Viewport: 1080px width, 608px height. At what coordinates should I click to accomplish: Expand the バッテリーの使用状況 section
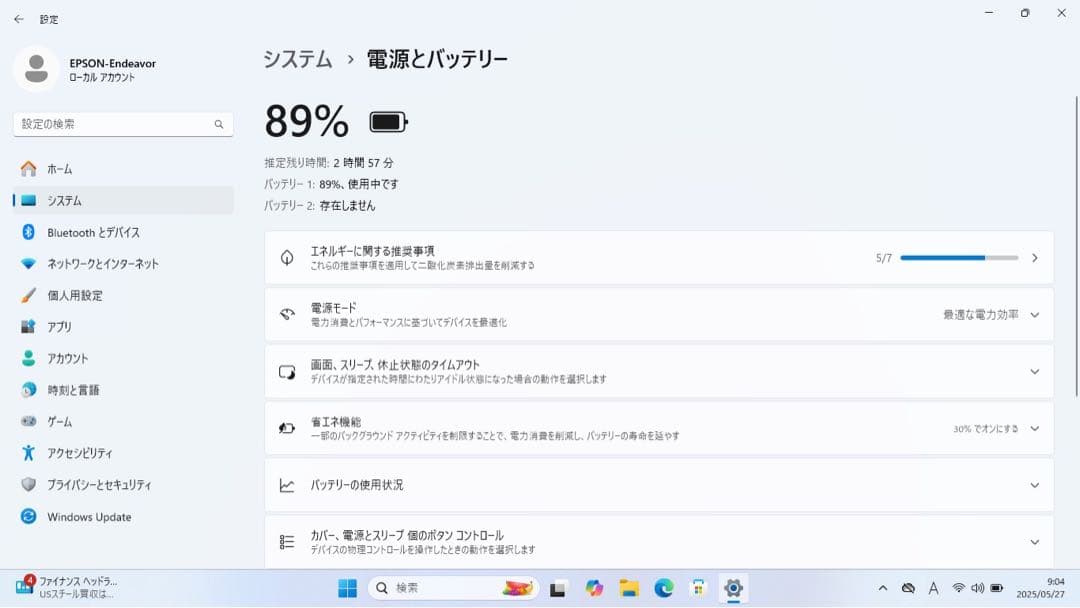pyautogui.click(x=1034, y=484)
